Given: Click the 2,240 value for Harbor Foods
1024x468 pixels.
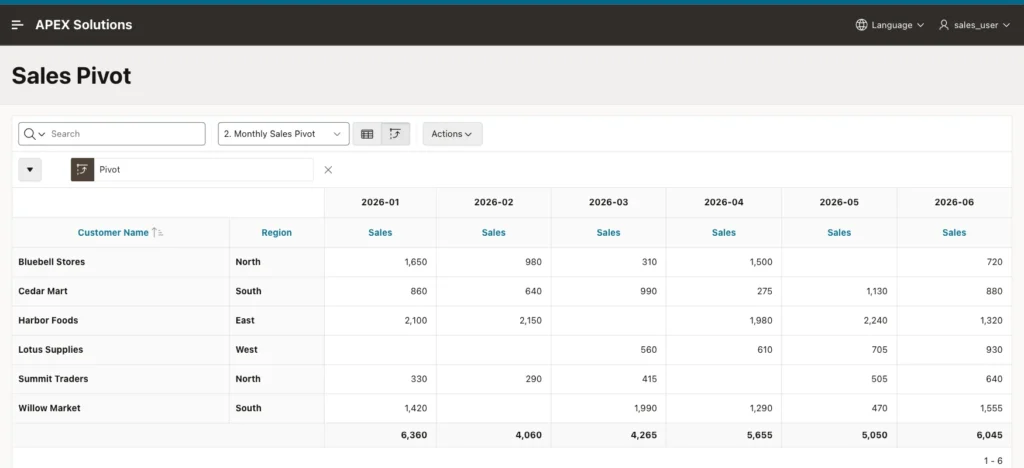Looking at the screenshot, I should [x=876, y=320].
